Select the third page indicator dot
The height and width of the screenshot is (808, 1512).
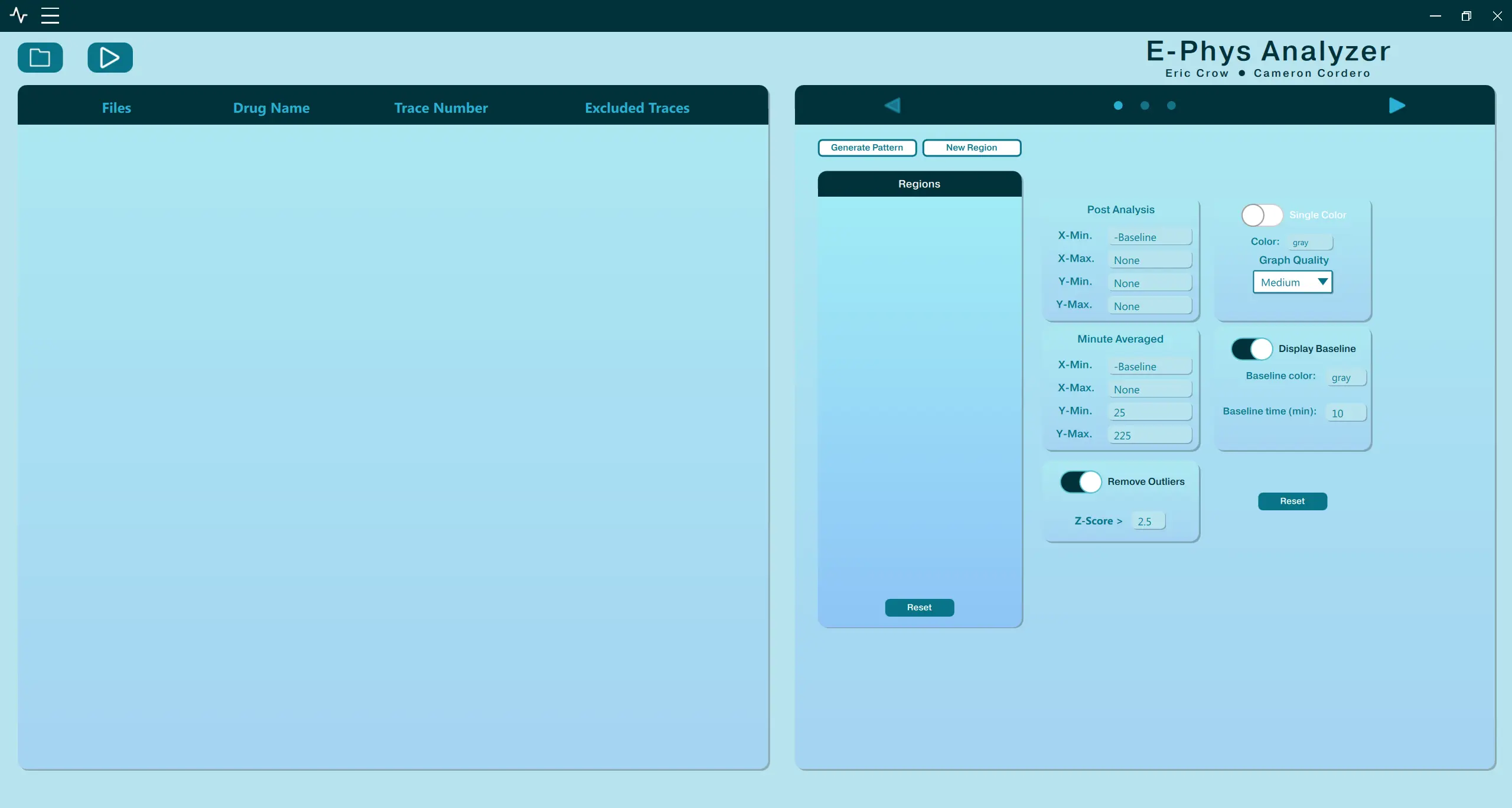click(x=1171, y=105)
